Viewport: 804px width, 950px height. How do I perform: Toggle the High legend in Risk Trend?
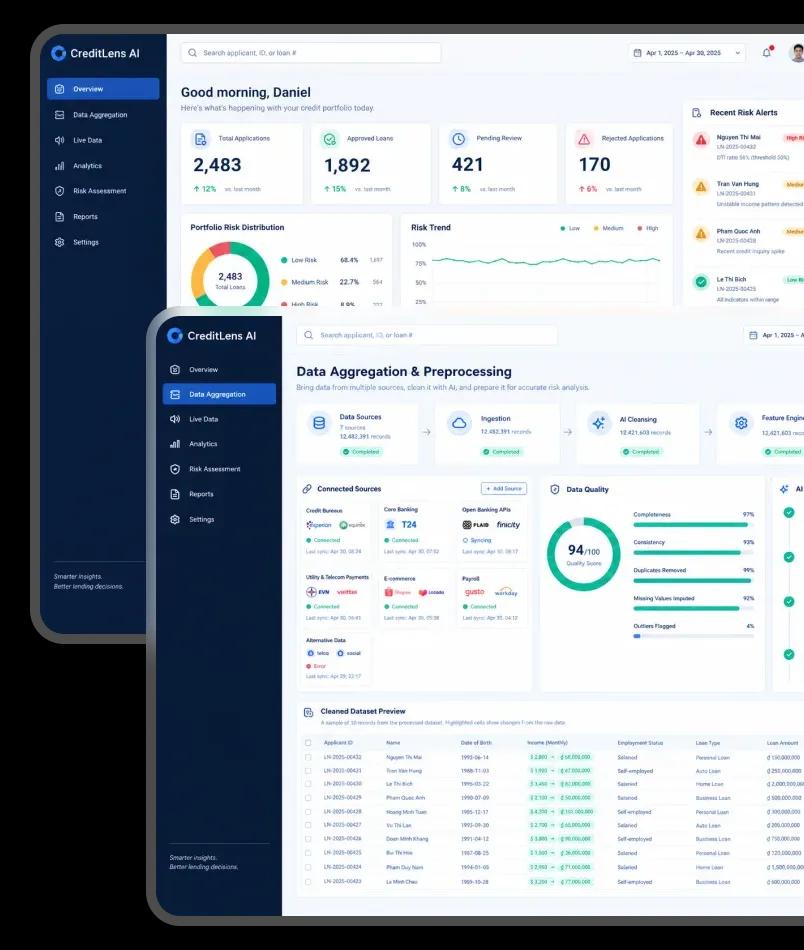pos(648,228)
